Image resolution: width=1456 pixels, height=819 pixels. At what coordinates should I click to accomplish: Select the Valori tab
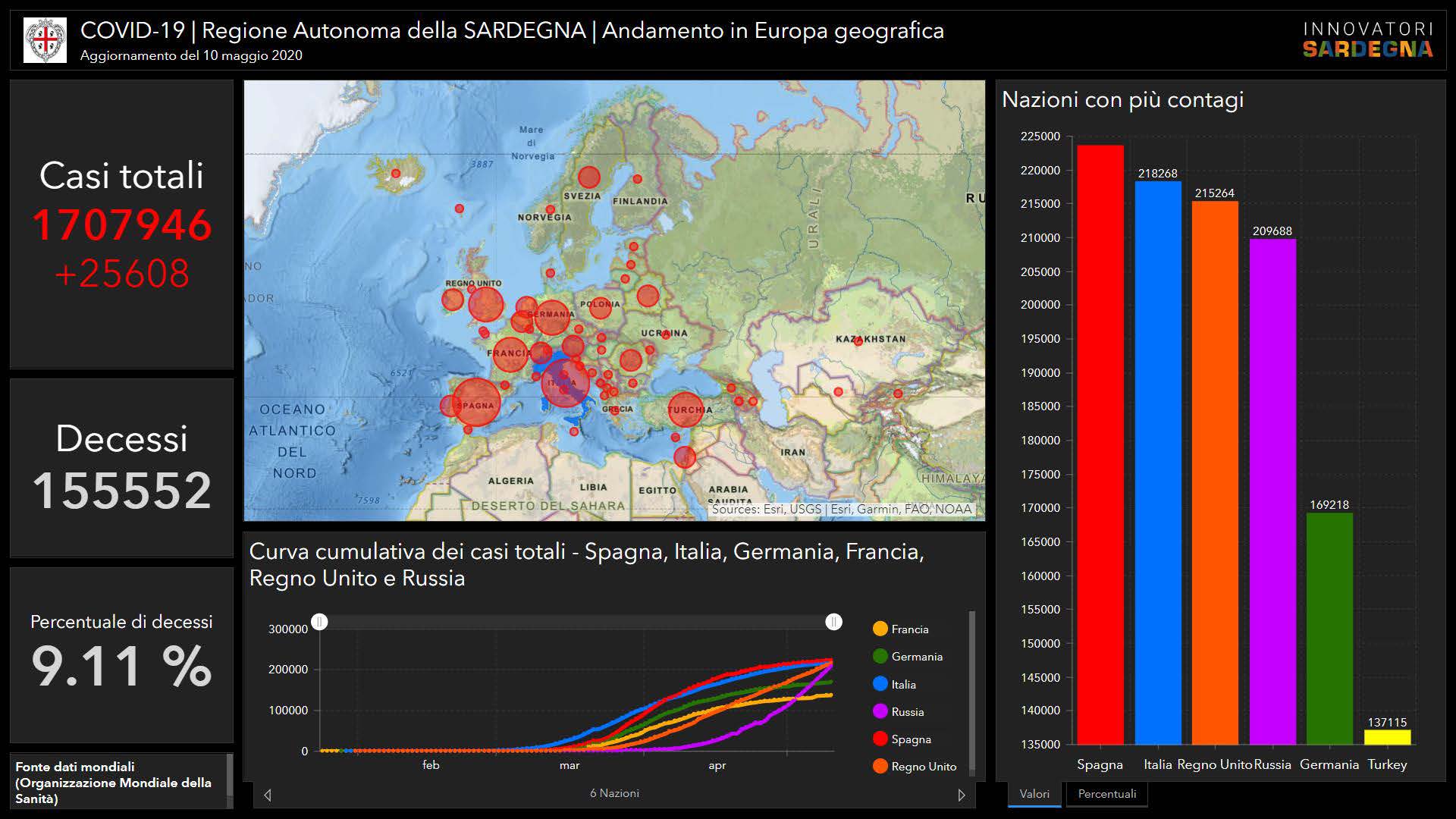[1034, 794]
